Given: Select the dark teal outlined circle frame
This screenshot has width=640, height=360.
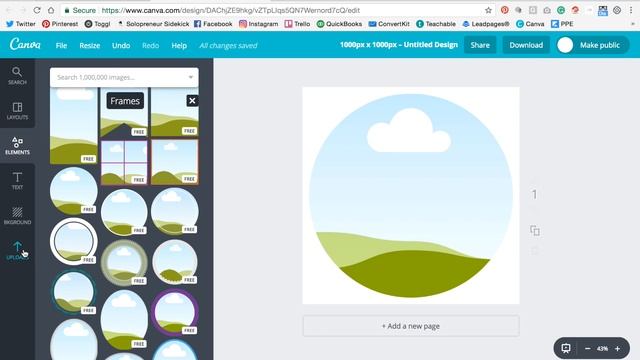Looking at the screenshot, I should pyautogui.click(x=73, y=291).
